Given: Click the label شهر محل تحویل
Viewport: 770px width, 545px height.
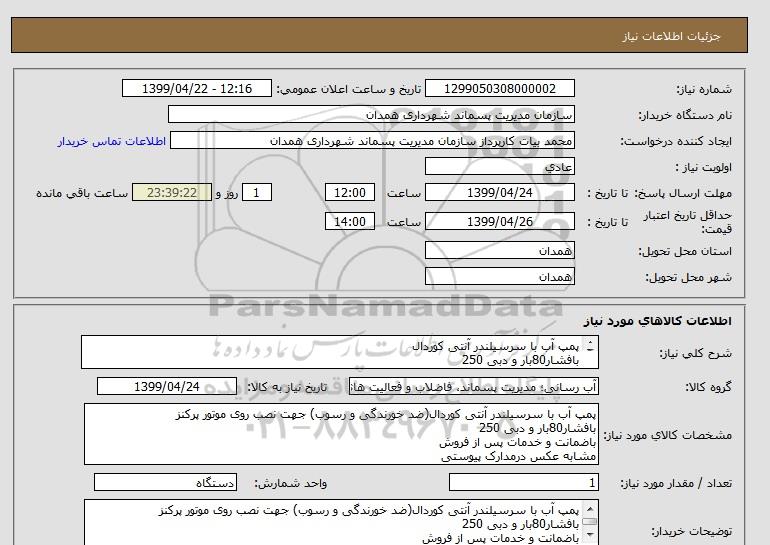Looking at the screenshot, I should point(688,277).
